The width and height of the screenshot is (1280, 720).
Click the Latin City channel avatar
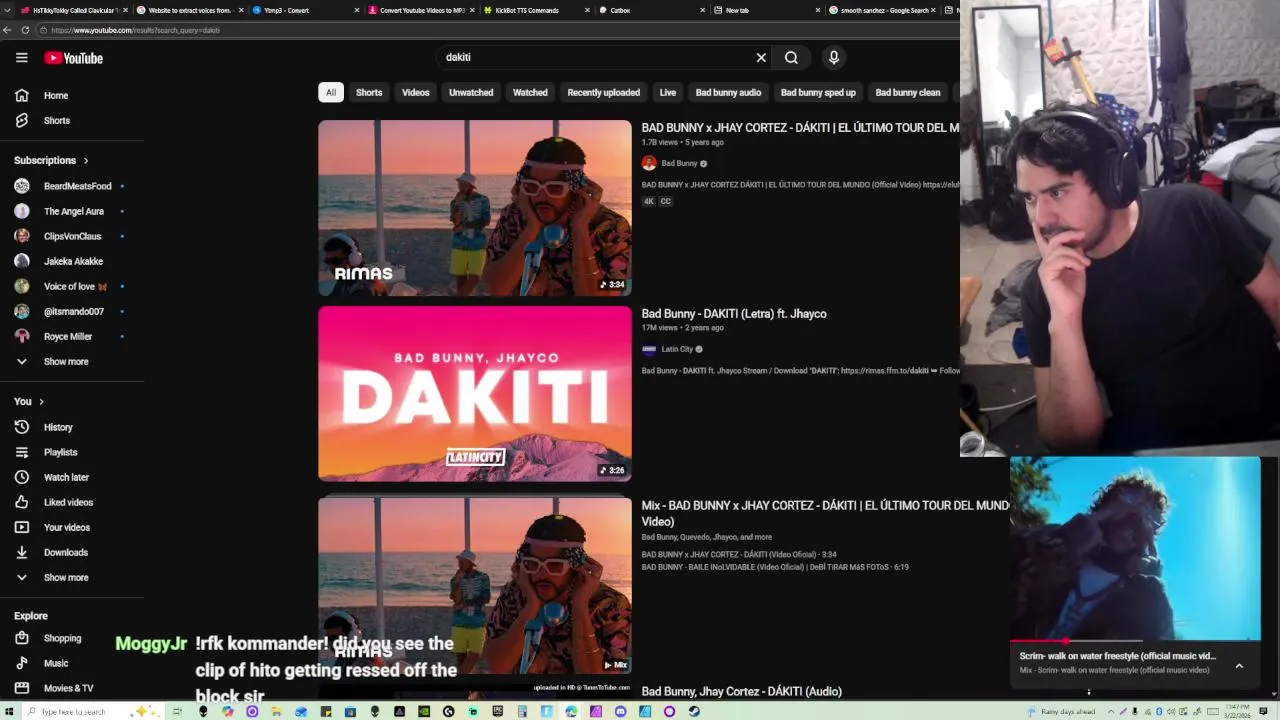649,349
